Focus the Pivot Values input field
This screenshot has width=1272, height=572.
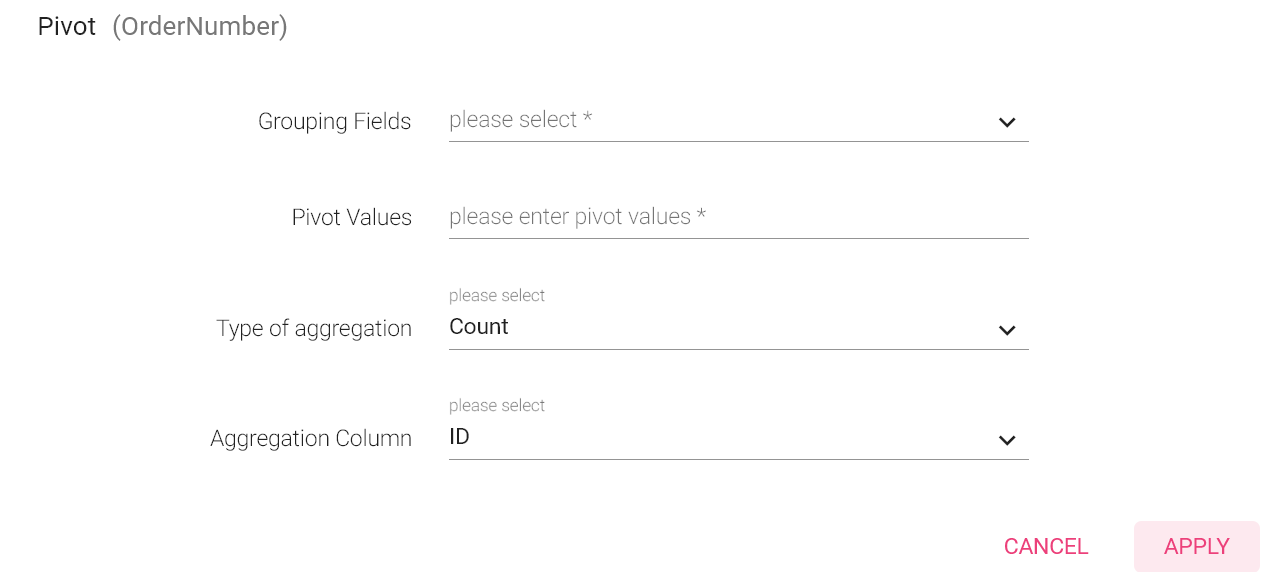coord(738,217)
